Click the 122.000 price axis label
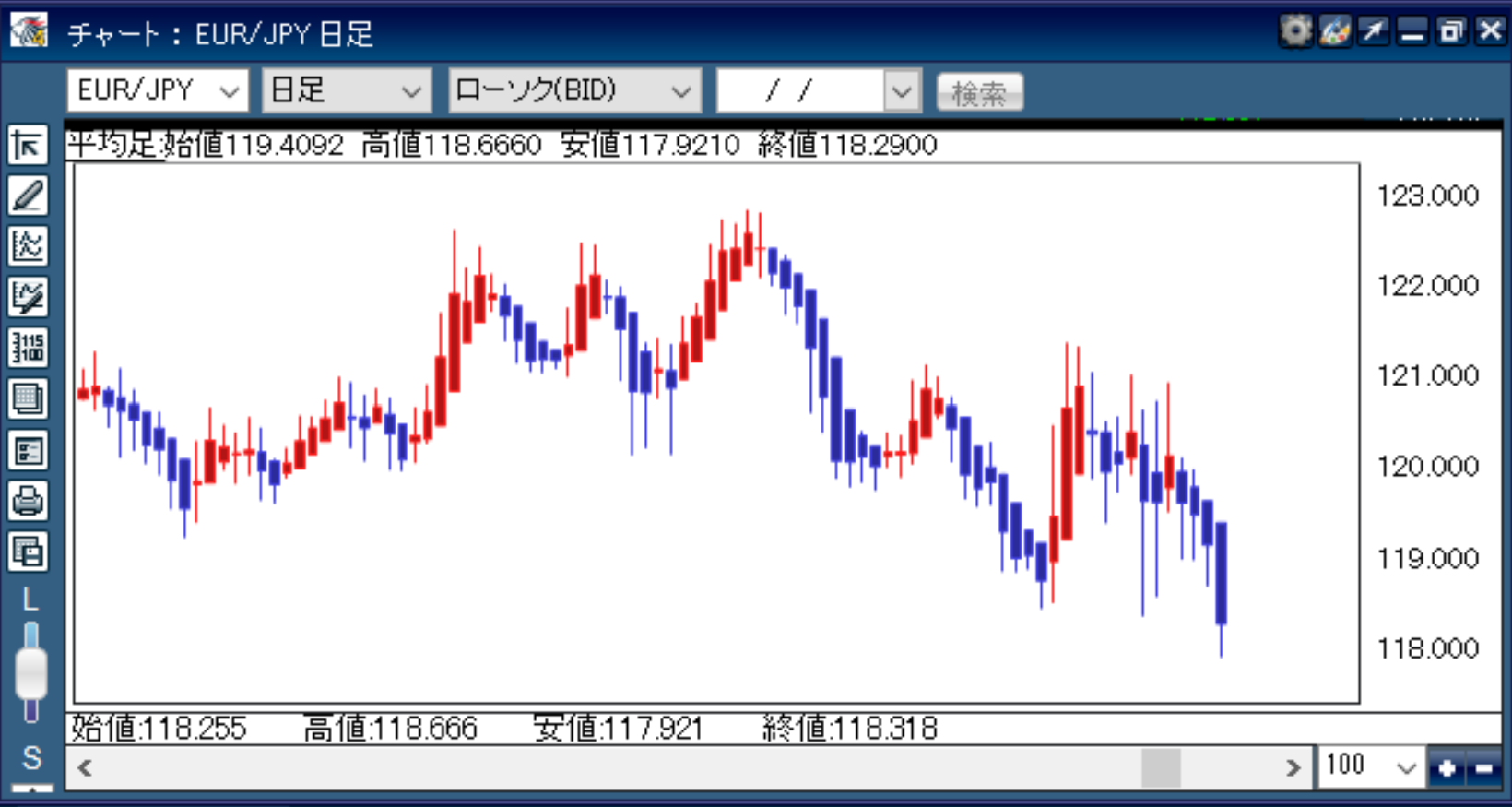The width and height of the screenshot is (1512, 807). tap(1427, 286)
